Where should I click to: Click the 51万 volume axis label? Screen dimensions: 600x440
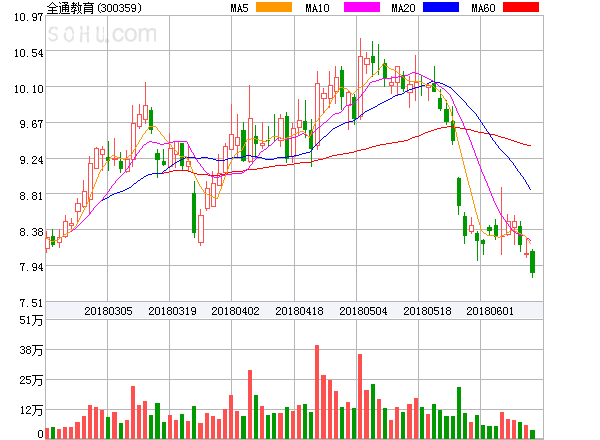pyautogui.click(x=31, y=320)
